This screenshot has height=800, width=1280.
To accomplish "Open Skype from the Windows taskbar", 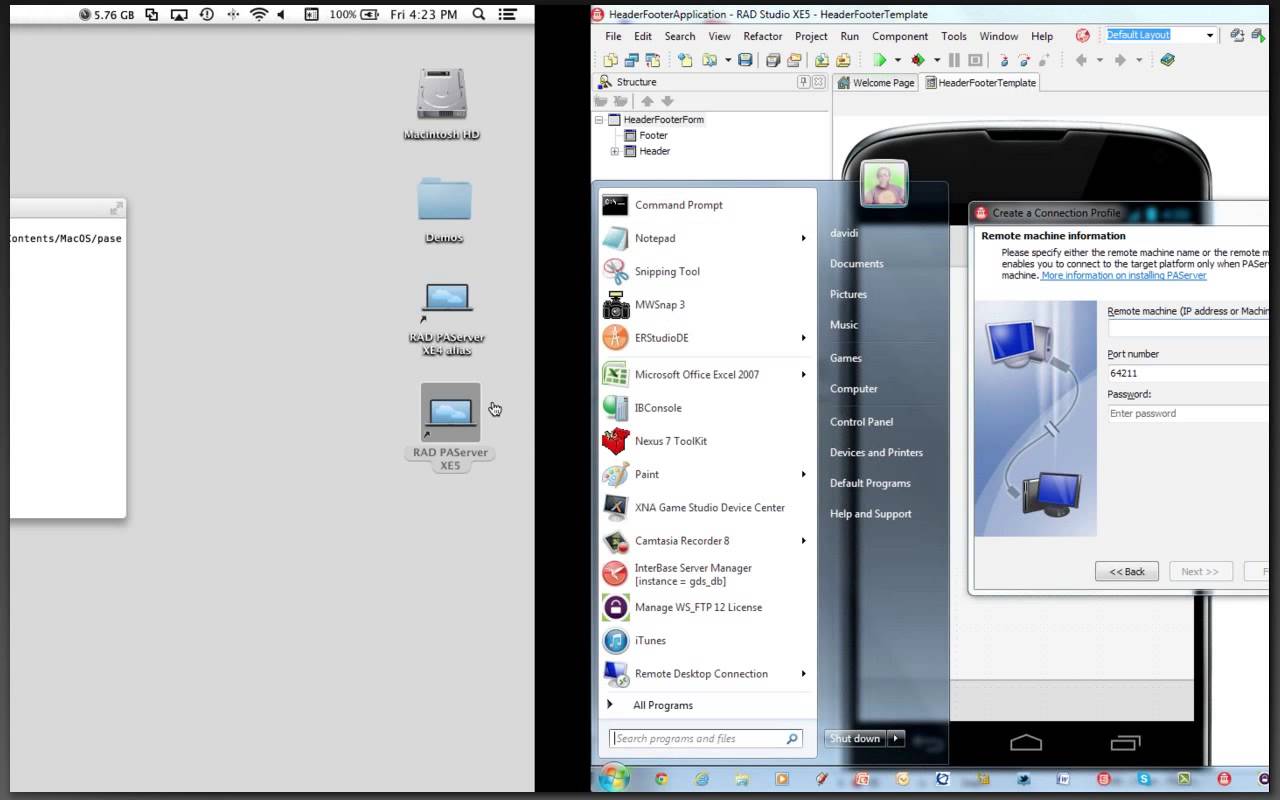I will 1143,778.
